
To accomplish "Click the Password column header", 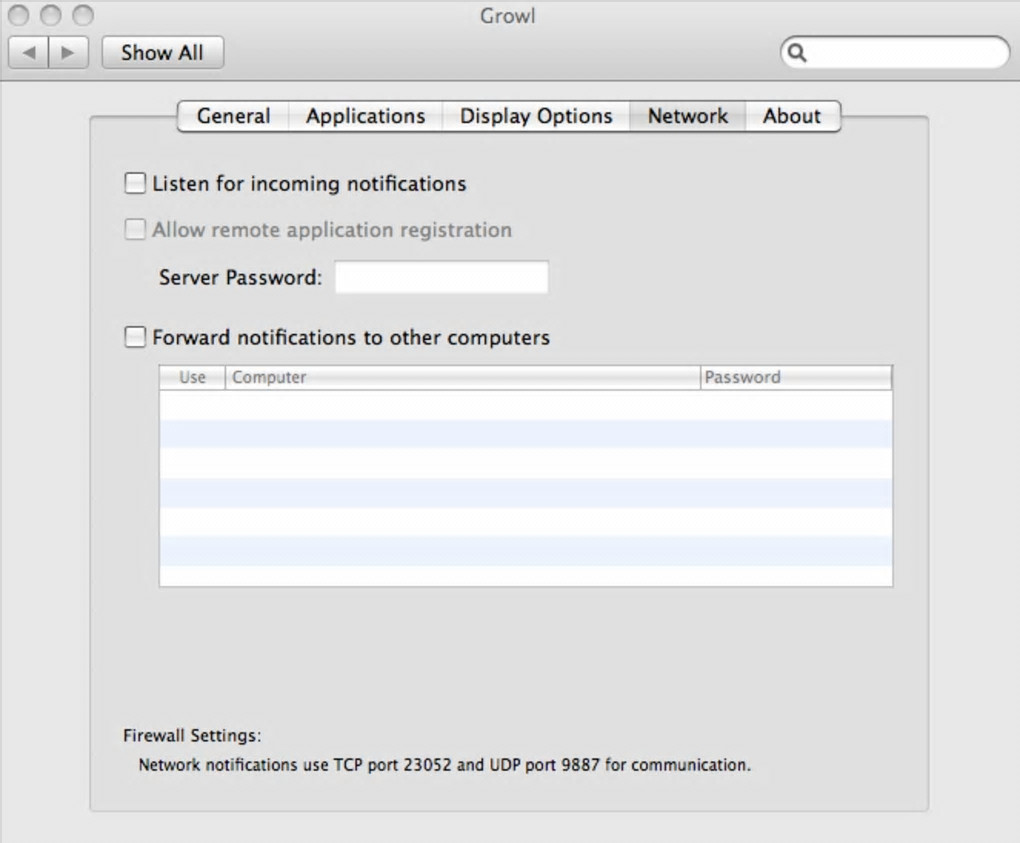I will [x=795, y=377].
